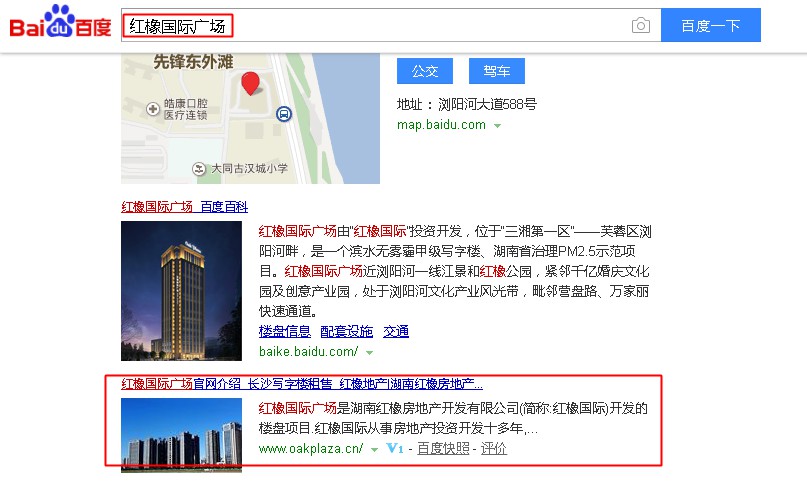Click the 公交 transit button
This screenshot has width=807, height=481.
point(425,71)
